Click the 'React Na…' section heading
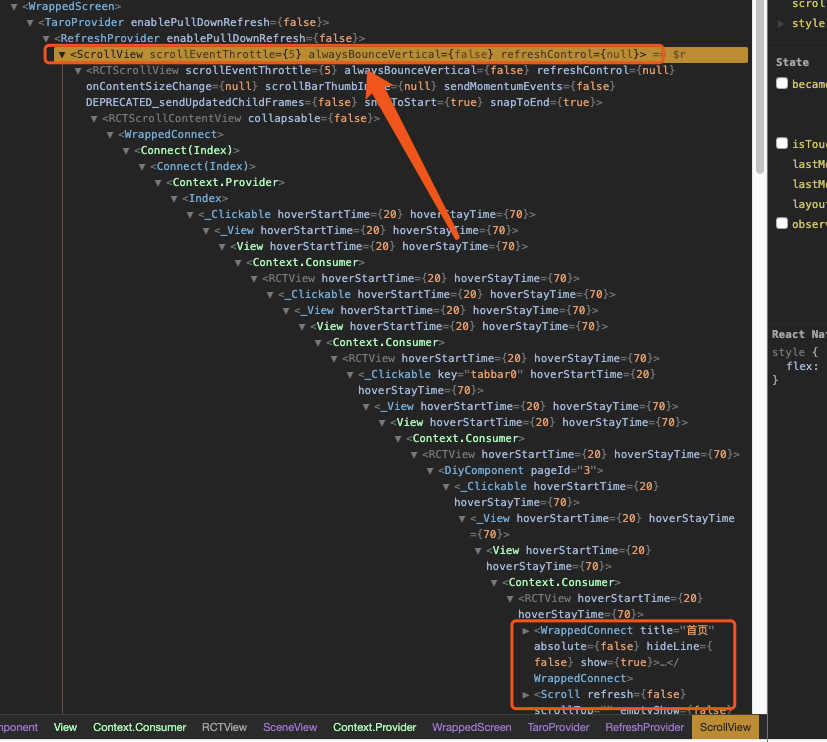The width and height of the screenshot is (827, 742). coord(799,334)
